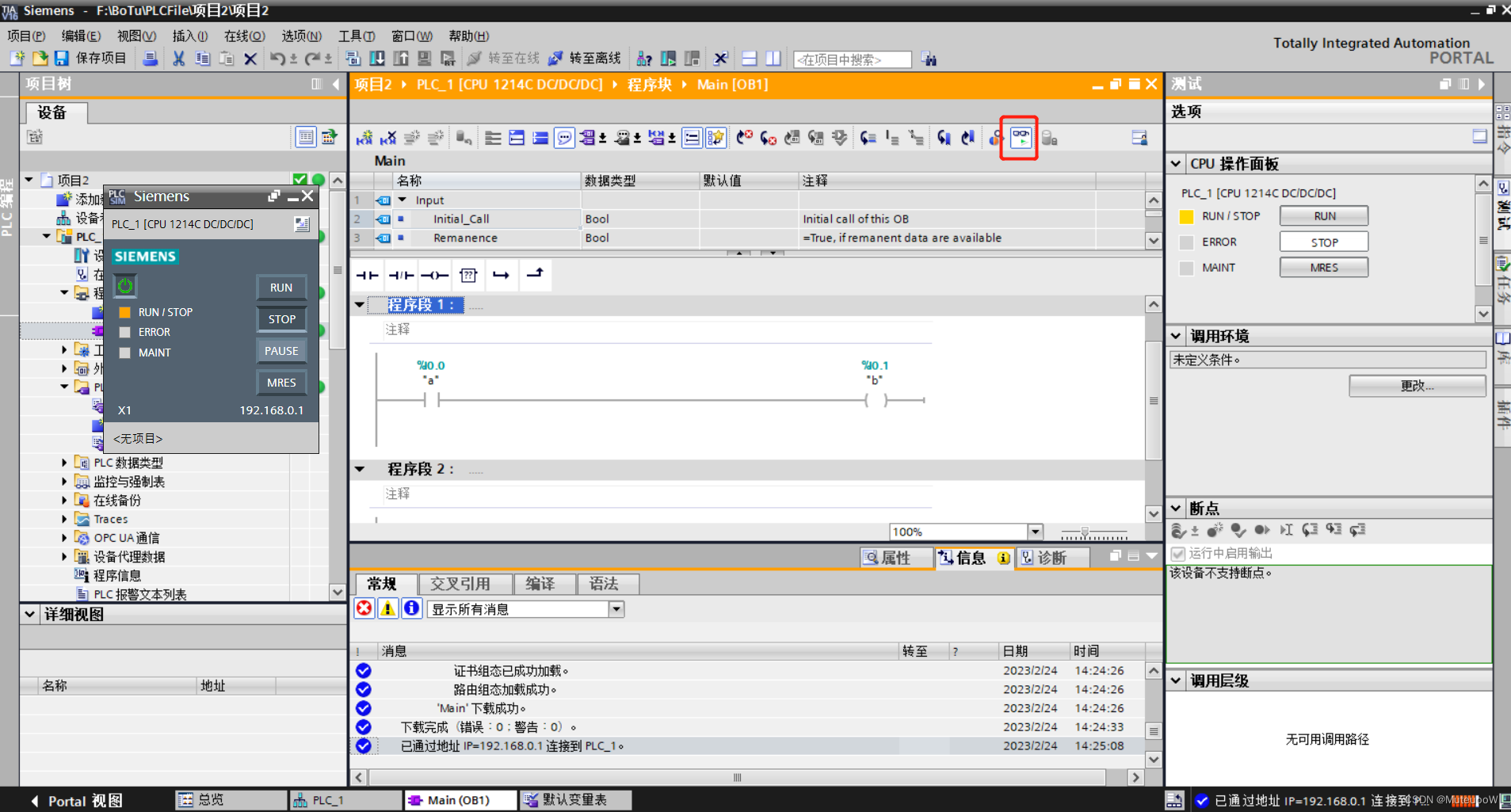Viewport: 1511px width, 812px height.
Task: Switch to 编译 tab
Action: pos(544,584)
